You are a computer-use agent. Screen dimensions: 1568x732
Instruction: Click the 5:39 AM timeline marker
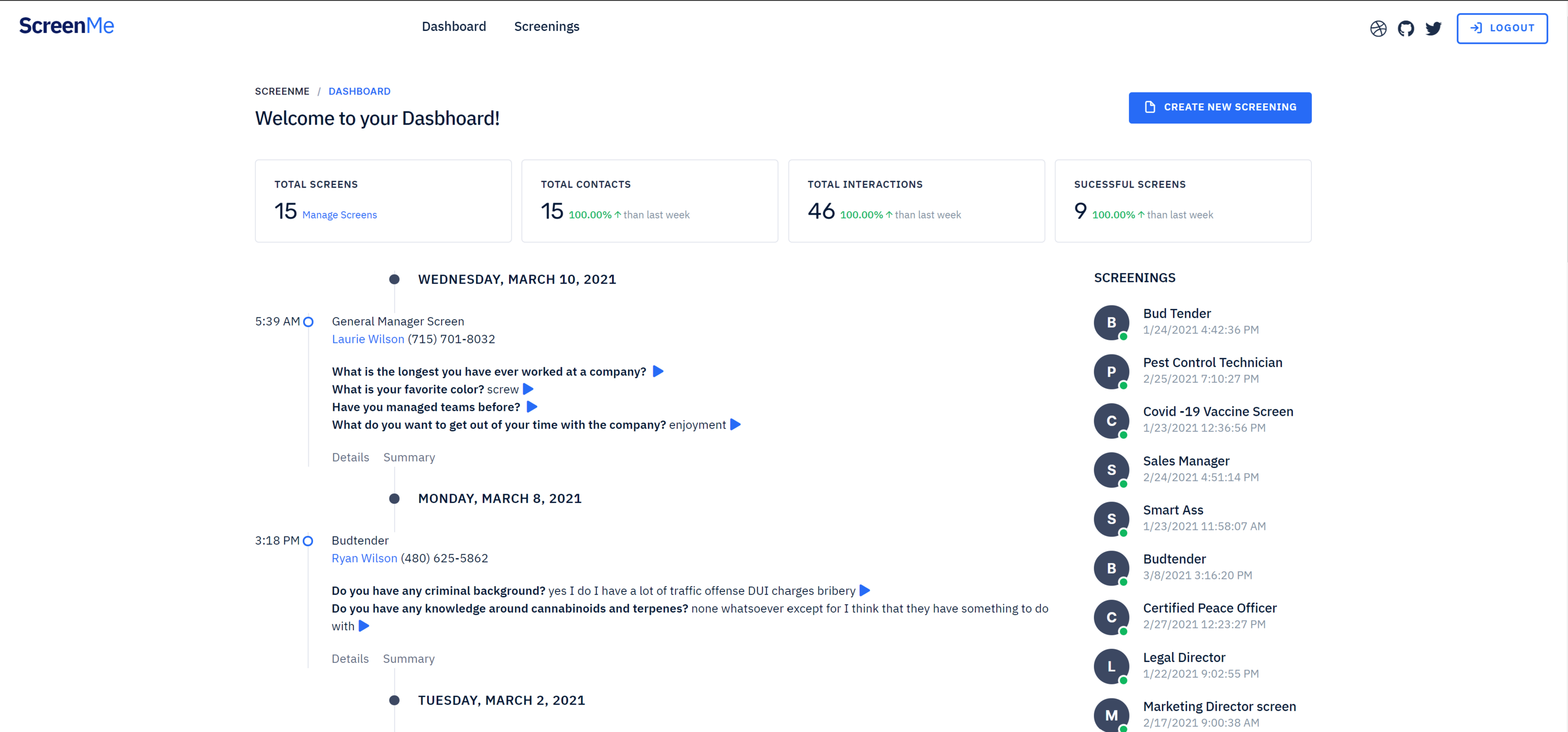pyautogui.click(x=308, y=322)
